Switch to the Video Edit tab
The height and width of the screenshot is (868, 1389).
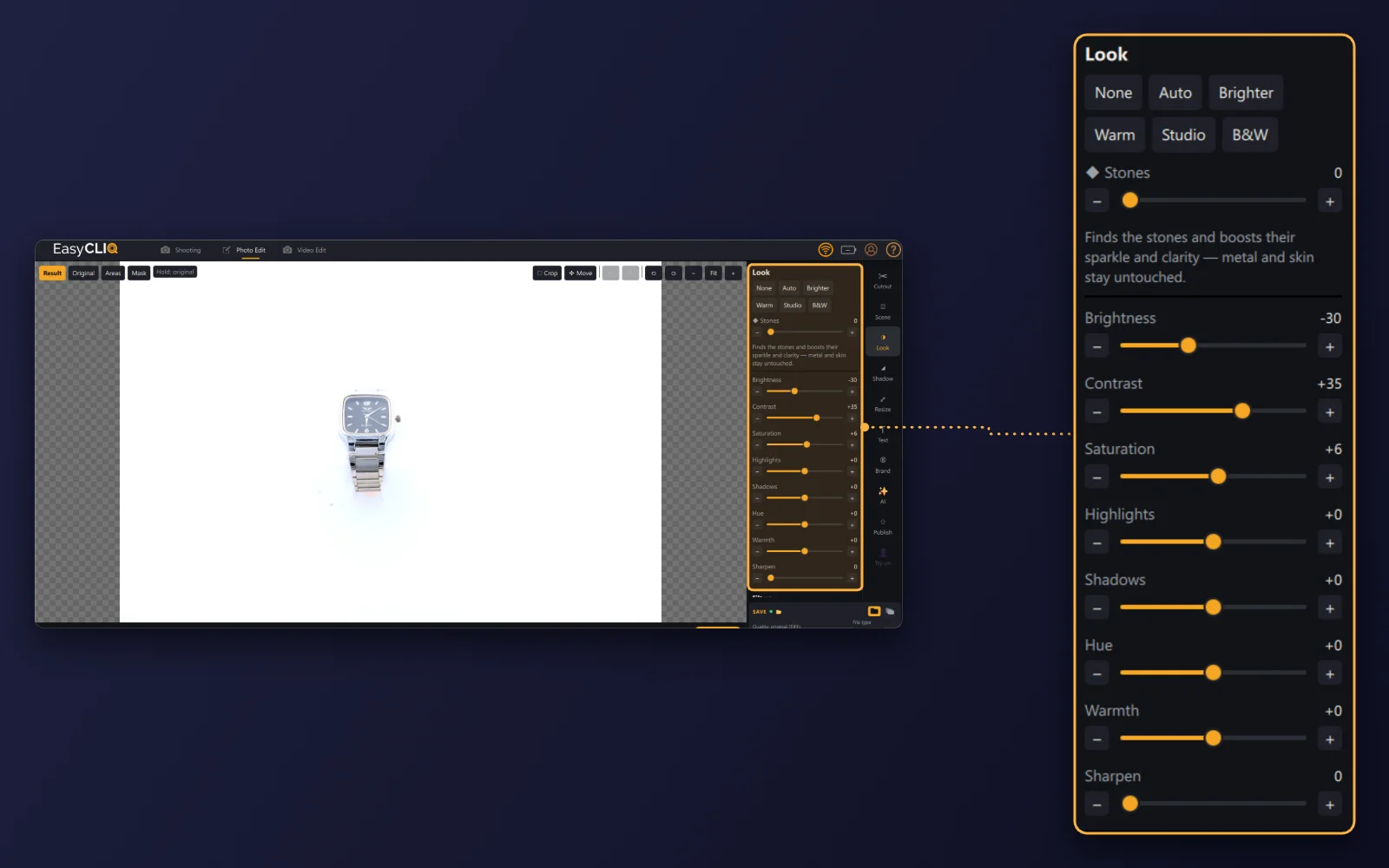click(x=305, y=250)
